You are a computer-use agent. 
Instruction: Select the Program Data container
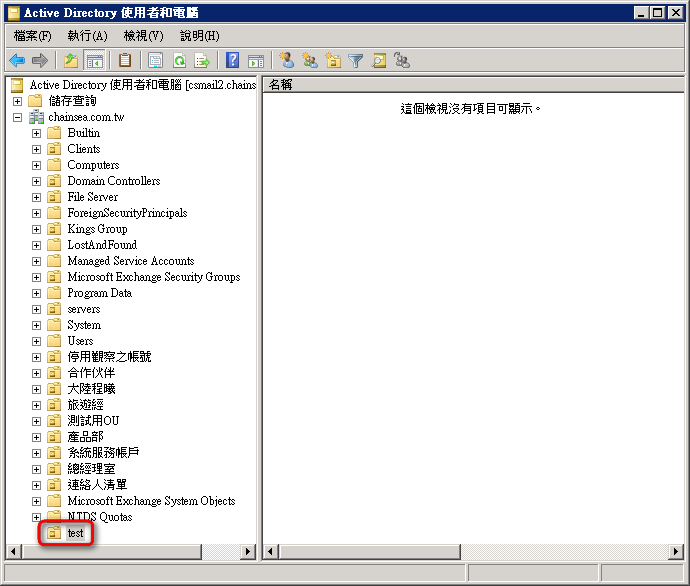point(99,293)
